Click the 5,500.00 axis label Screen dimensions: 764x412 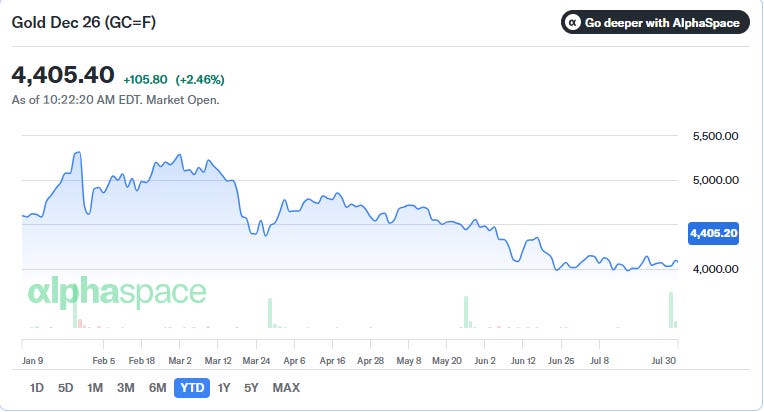(x=715, y=136)
